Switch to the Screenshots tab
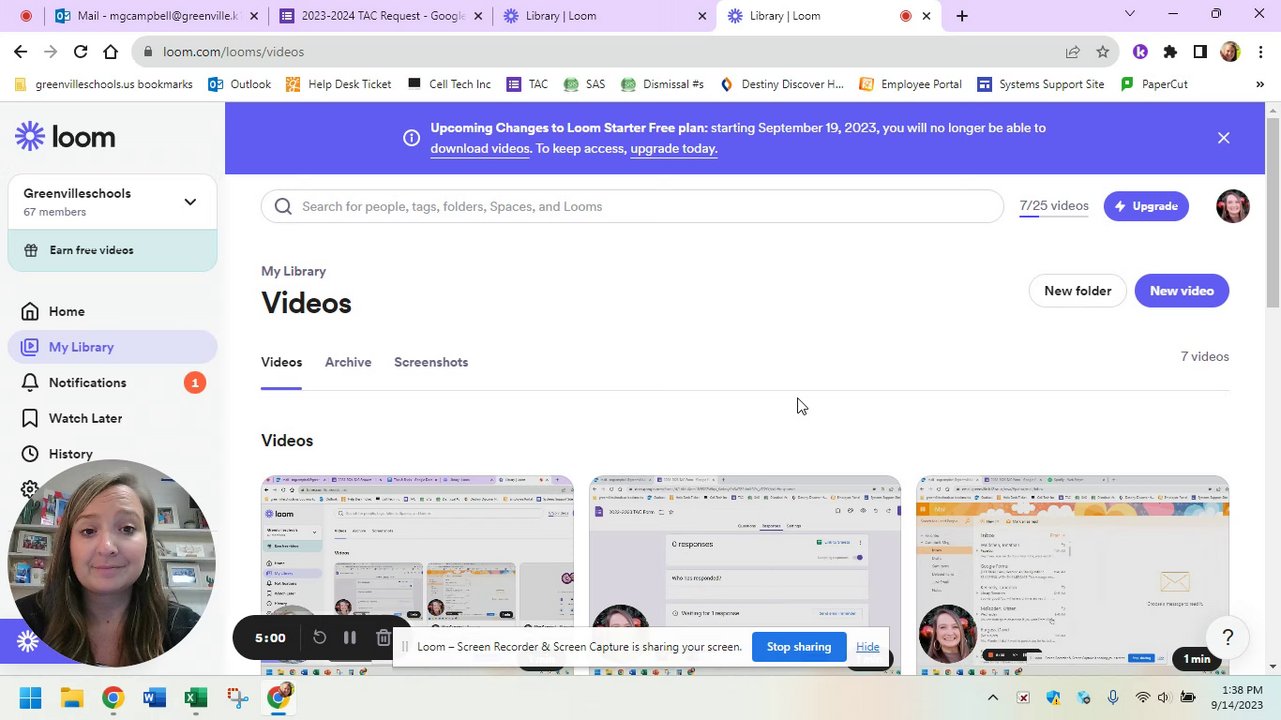Viewport: 1281px width, 720px height. click(431, 362)
